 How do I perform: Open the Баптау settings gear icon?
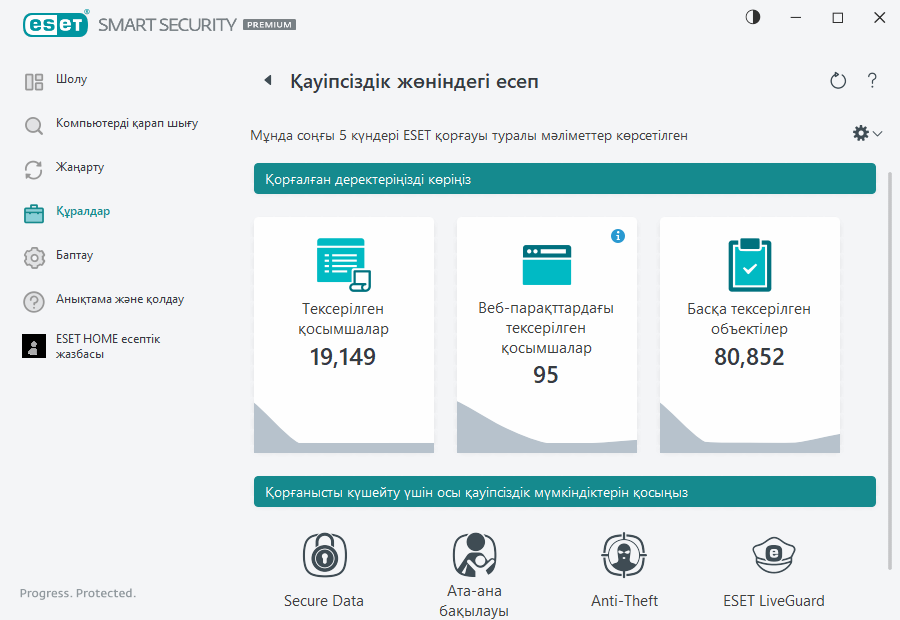tap(33, 256)
